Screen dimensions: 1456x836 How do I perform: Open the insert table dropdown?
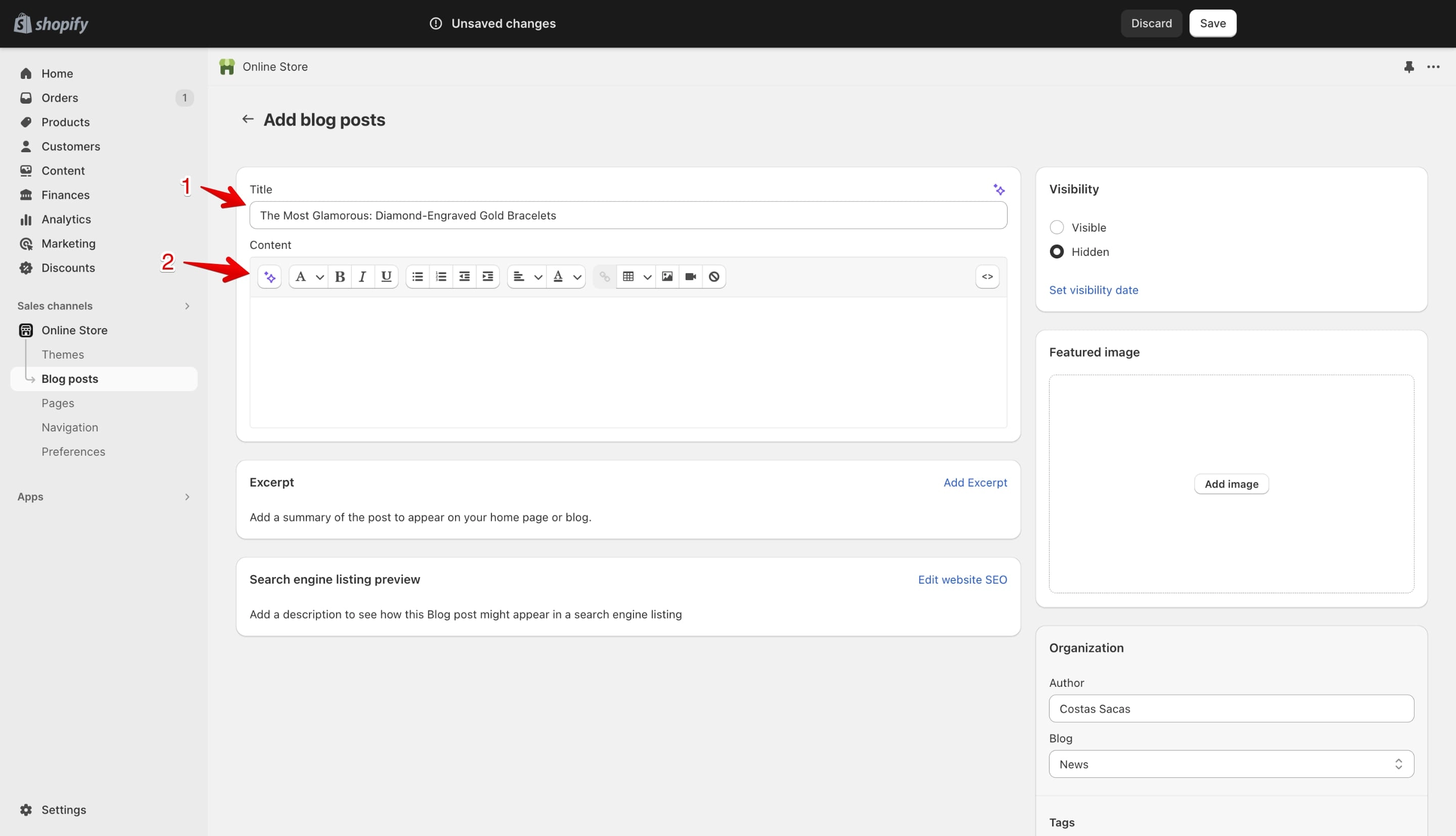(636, 277)
